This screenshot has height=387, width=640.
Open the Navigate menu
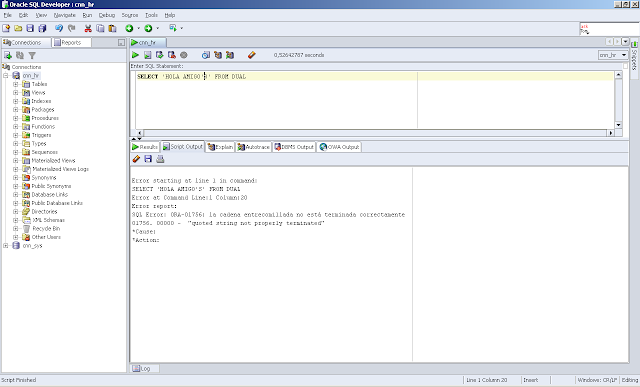(x=64, y=15)
